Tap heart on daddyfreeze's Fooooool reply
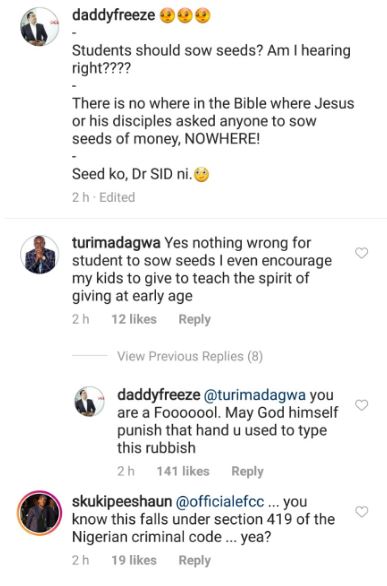 tap(361, 405)
